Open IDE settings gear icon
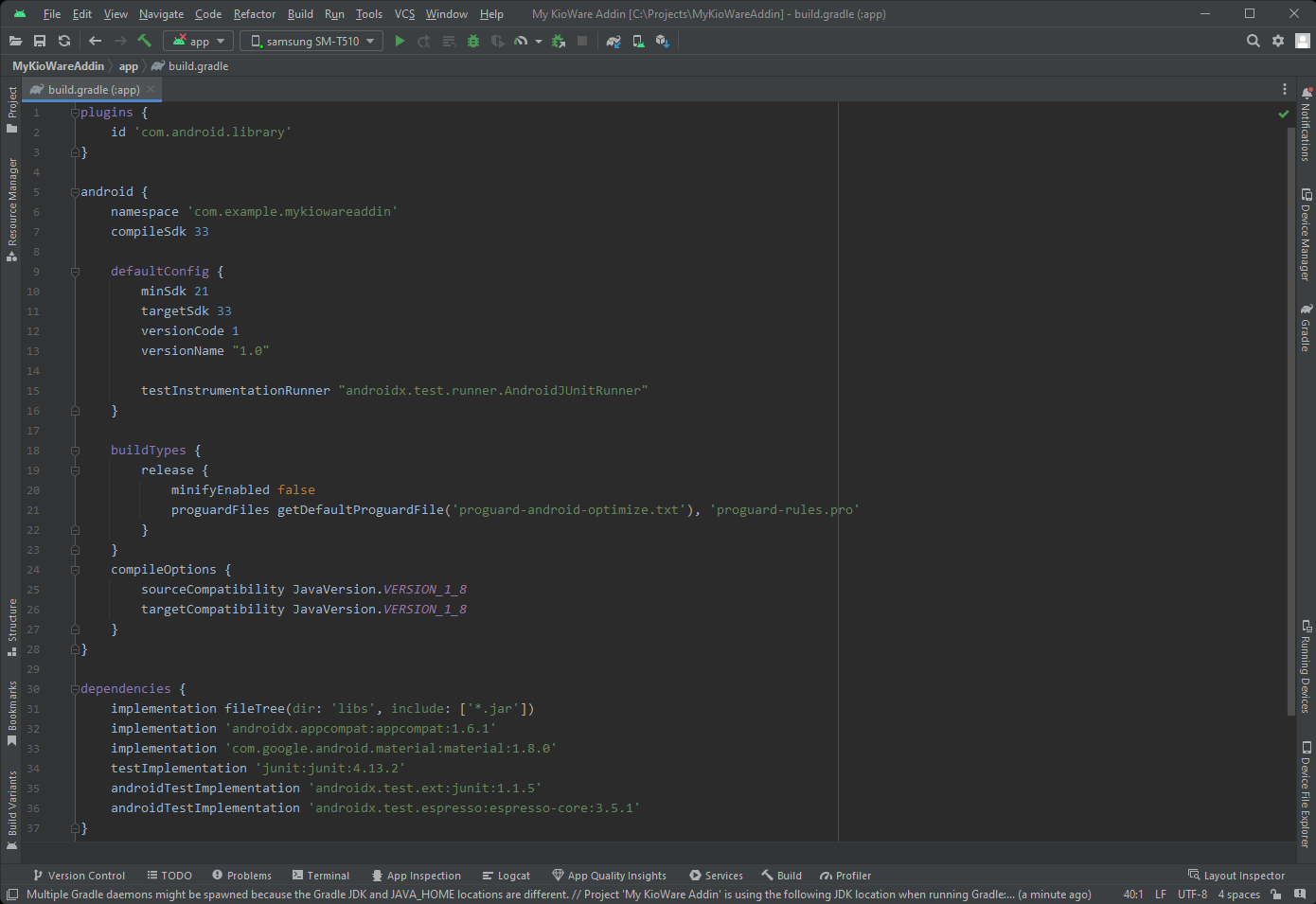 click(1278, 41)
